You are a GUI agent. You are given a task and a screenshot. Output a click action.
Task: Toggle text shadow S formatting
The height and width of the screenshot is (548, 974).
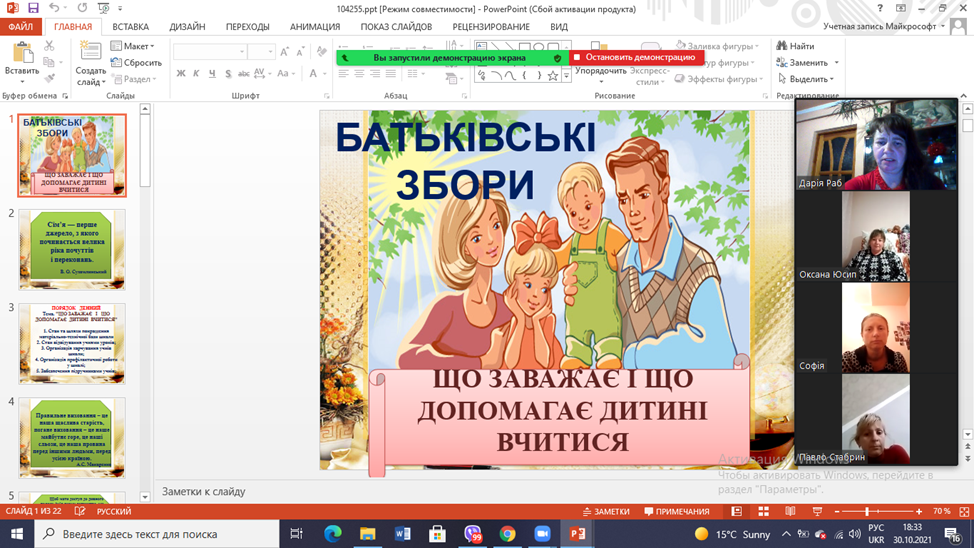click(x=228, y=73)
